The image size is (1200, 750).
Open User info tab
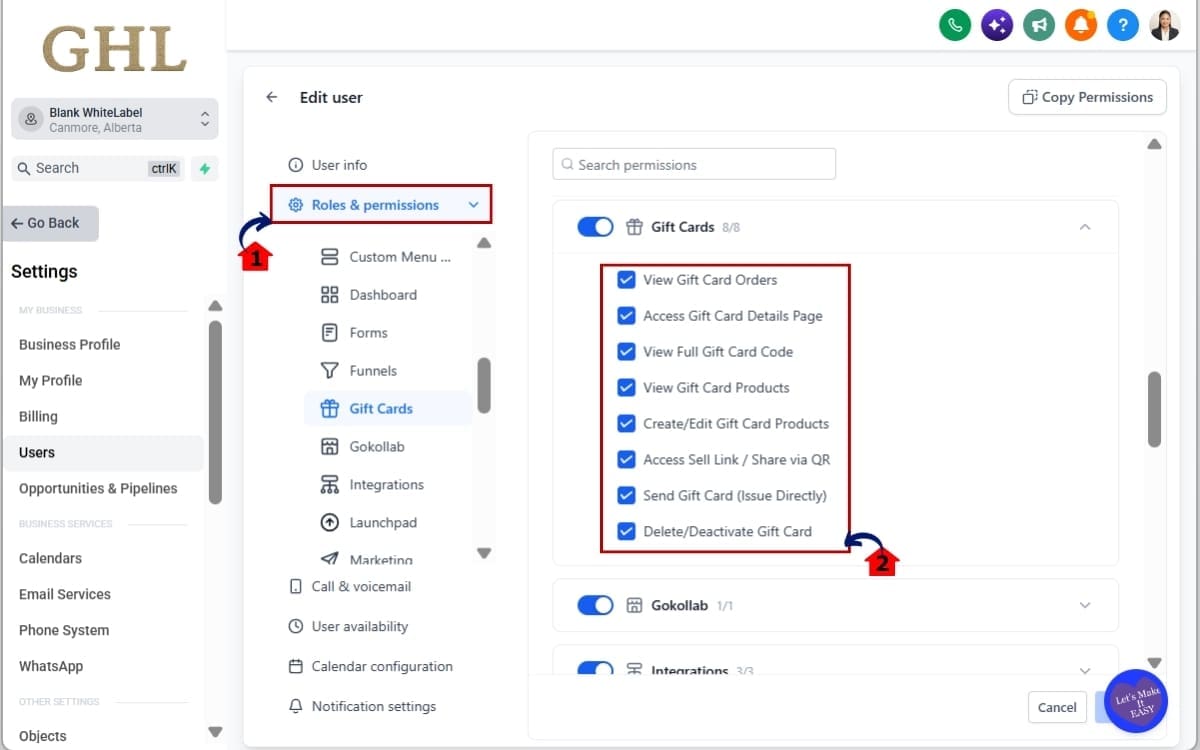click(327, 165)
